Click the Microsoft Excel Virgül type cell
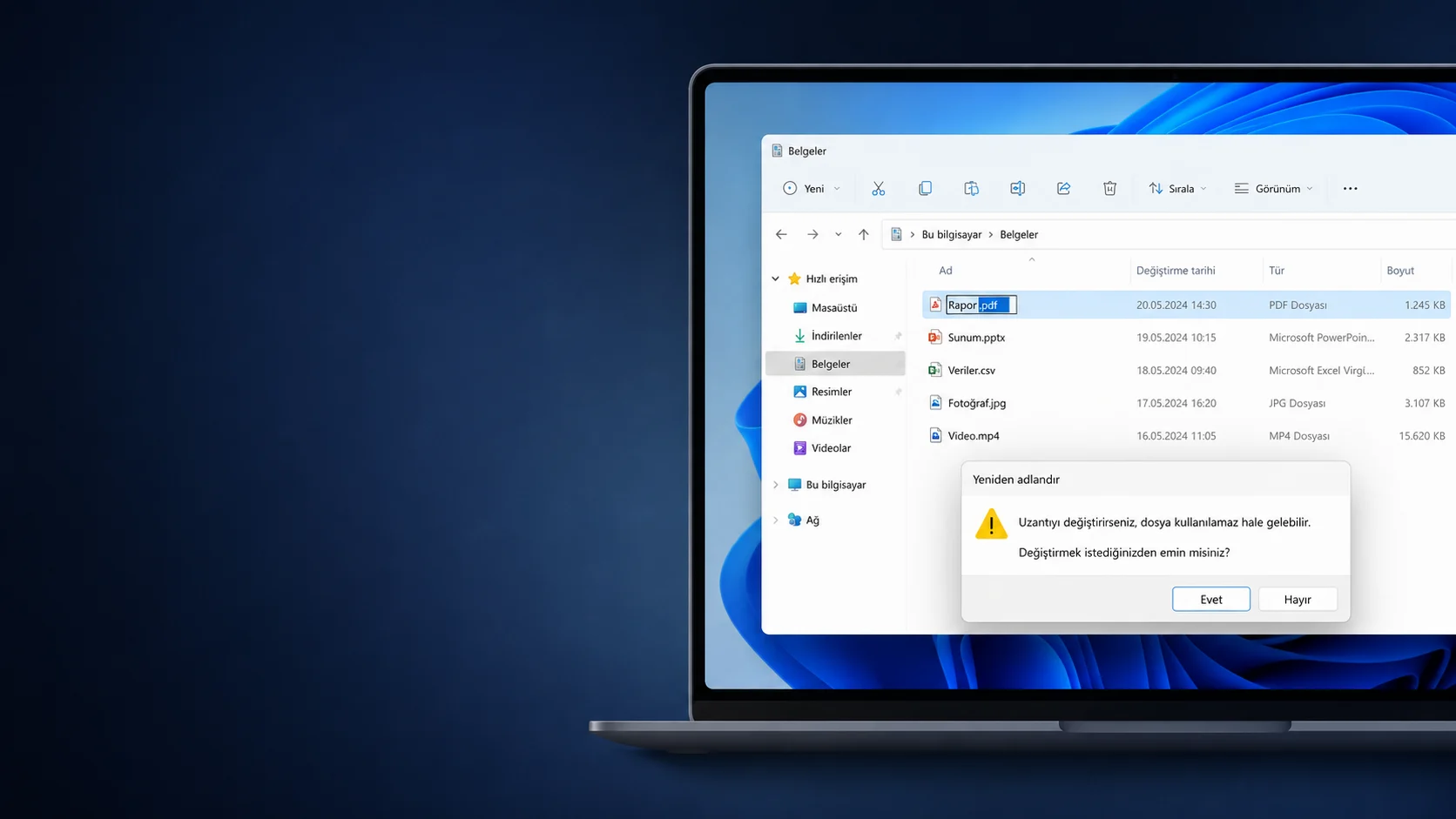Screen dimensions: 1456x819 (1322, 370)
